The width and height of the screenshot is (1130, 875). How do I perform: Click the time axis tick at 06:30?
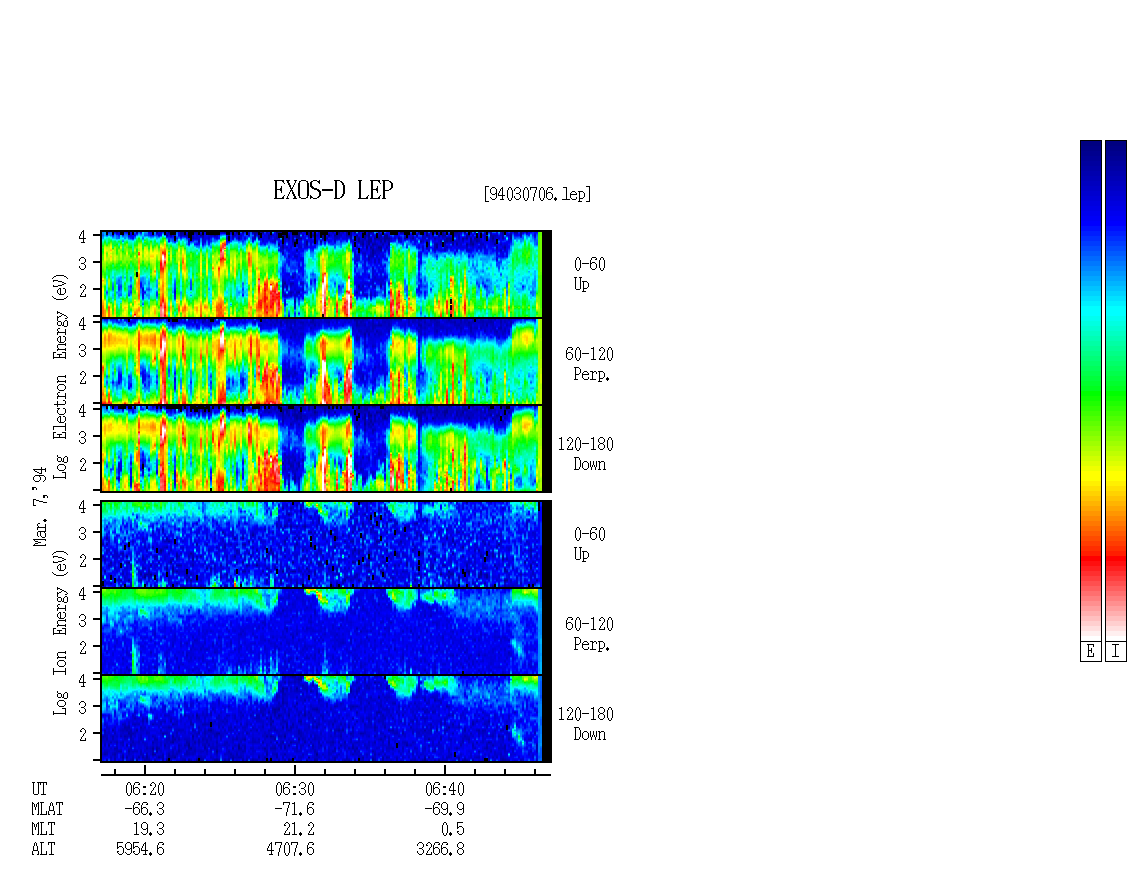click(295, 770)
